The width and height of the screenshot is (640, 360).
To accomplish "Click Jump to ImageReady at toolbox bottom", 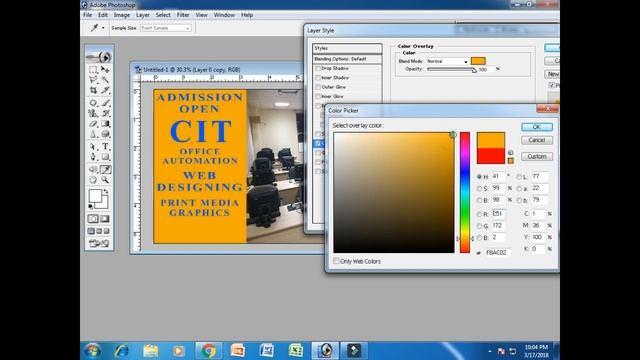I will pos(99,244).
